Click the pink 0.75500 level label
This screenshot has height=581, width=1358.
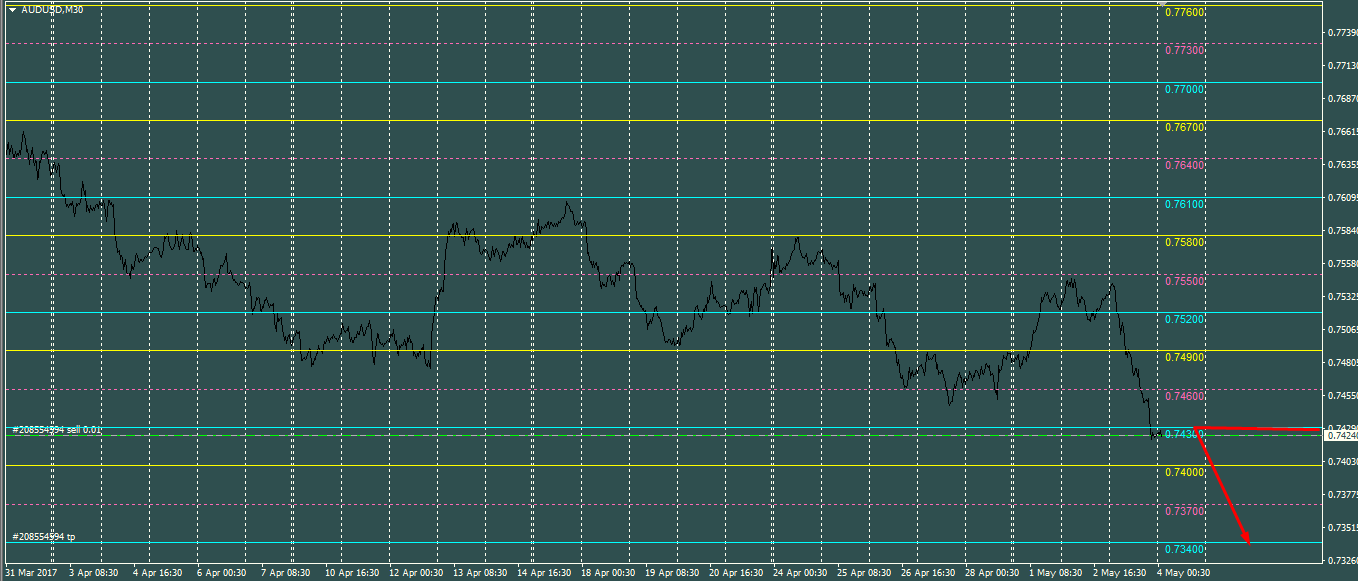1185,281
